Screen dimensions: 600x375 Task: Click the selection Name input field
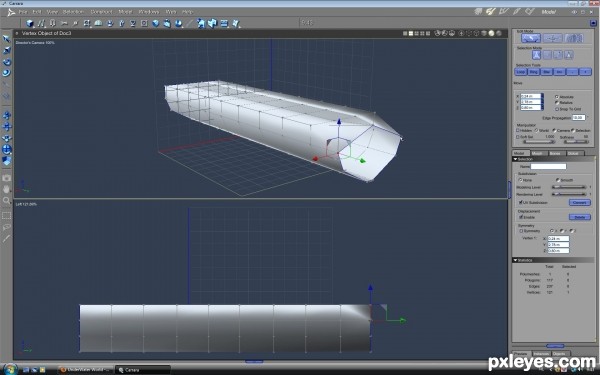tap(548, 166)
